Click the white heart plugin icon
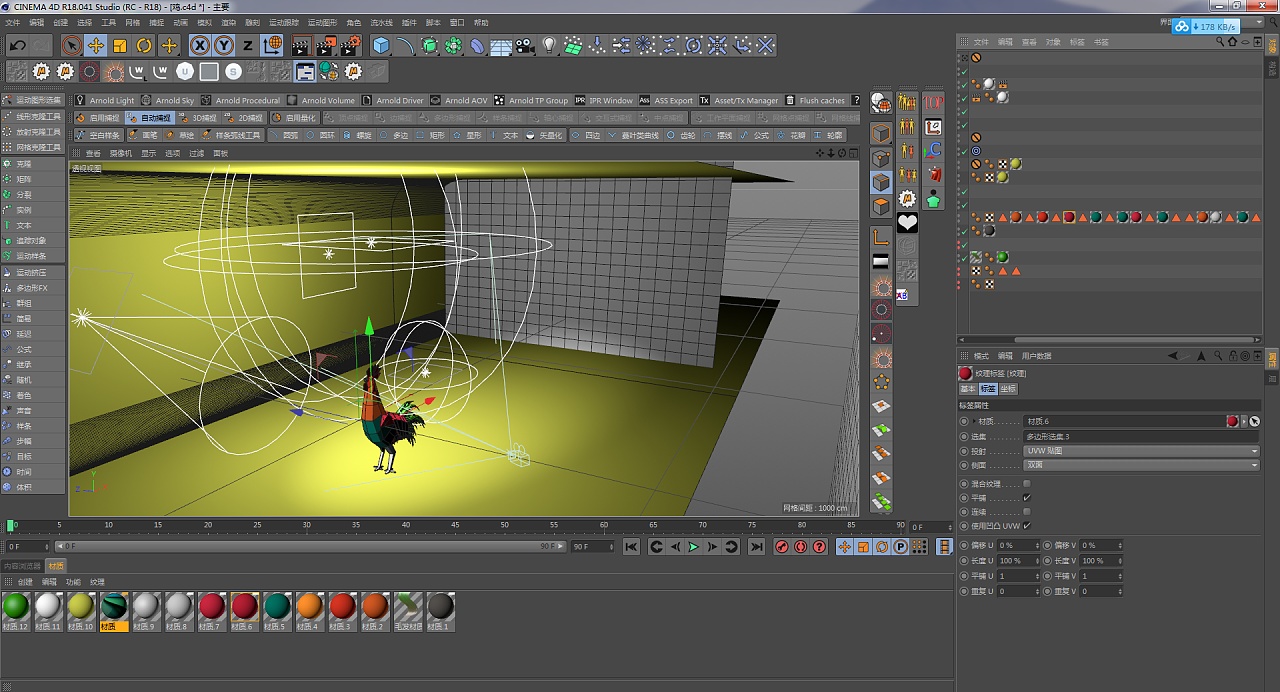This screenshot has height=692, width=1280. 907,223
